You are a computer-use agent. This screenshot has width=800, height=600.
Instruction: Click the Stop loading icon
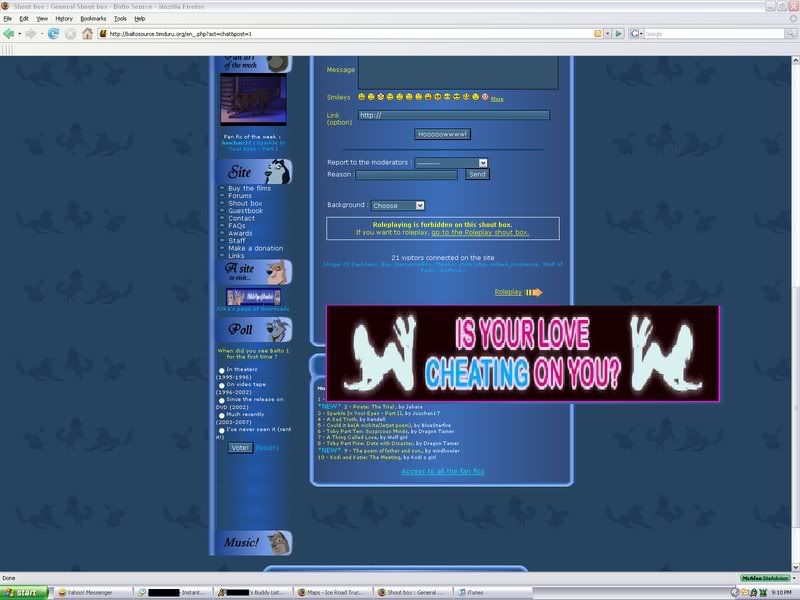pos(70,34)
